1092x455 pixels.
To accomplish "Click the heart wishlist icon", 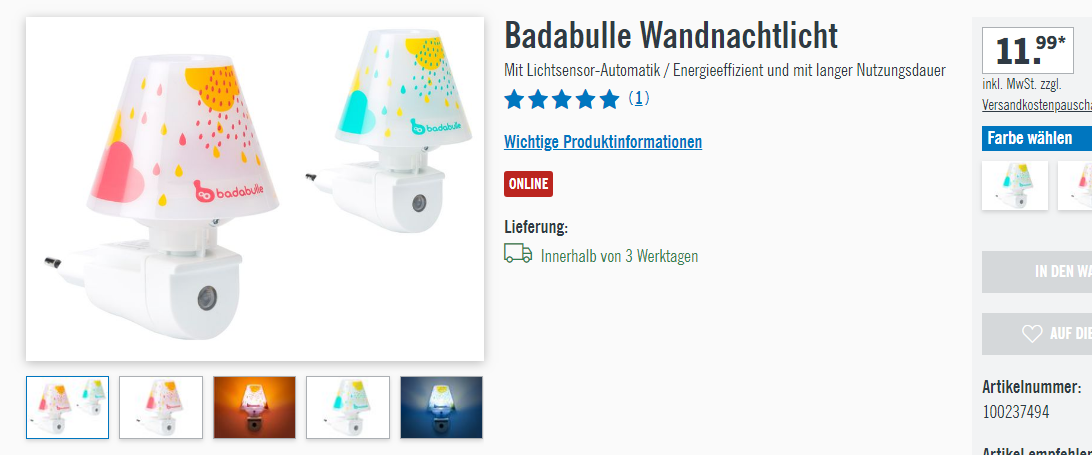I will pyautogui.click(x=1032, y=334).
